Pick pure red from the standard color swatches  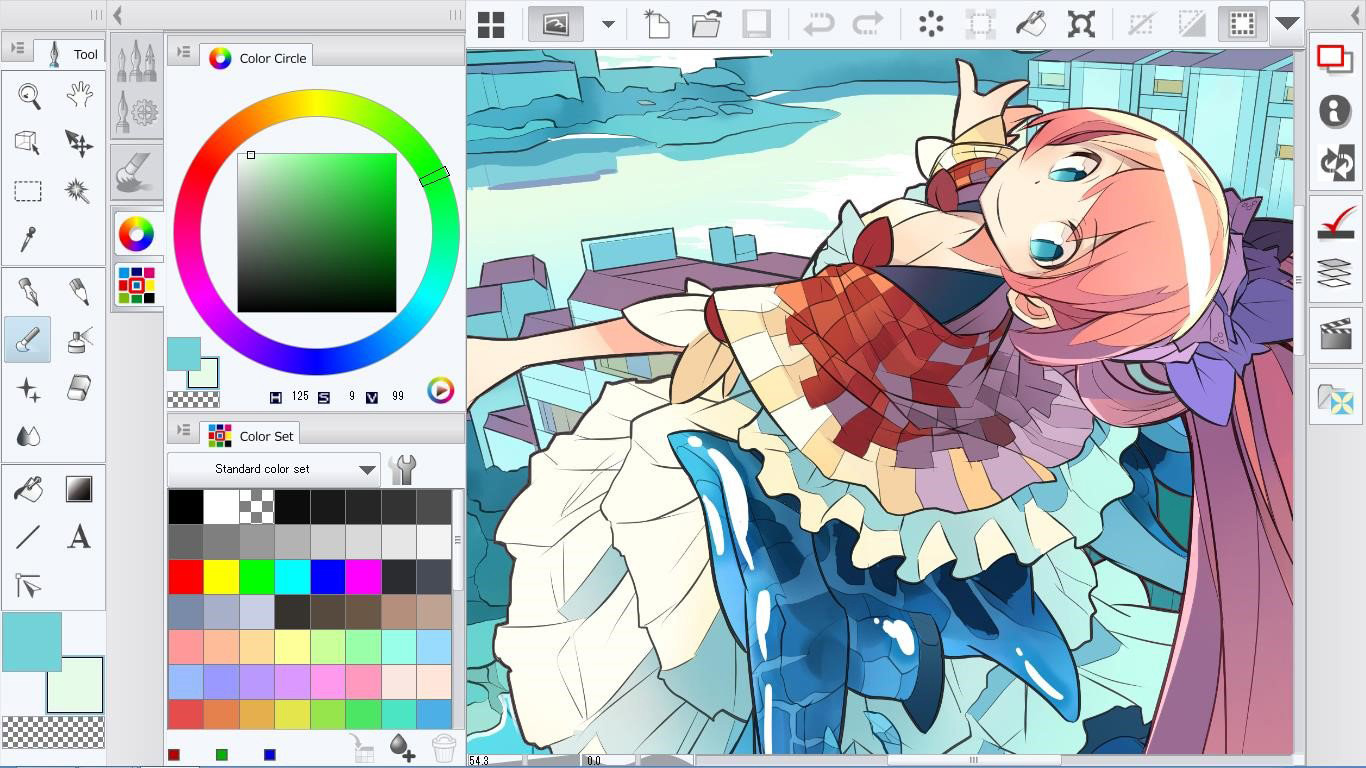click(x=186, y=576)
